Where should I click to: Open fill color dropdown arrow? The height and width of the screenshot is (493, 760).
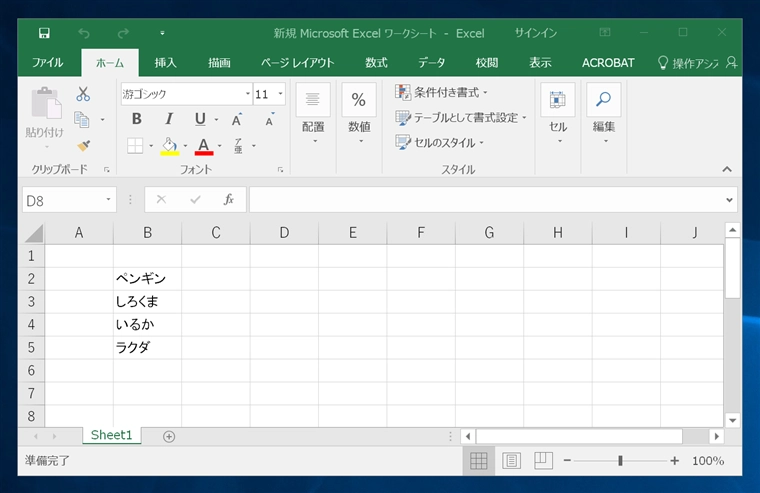point(185,146)
